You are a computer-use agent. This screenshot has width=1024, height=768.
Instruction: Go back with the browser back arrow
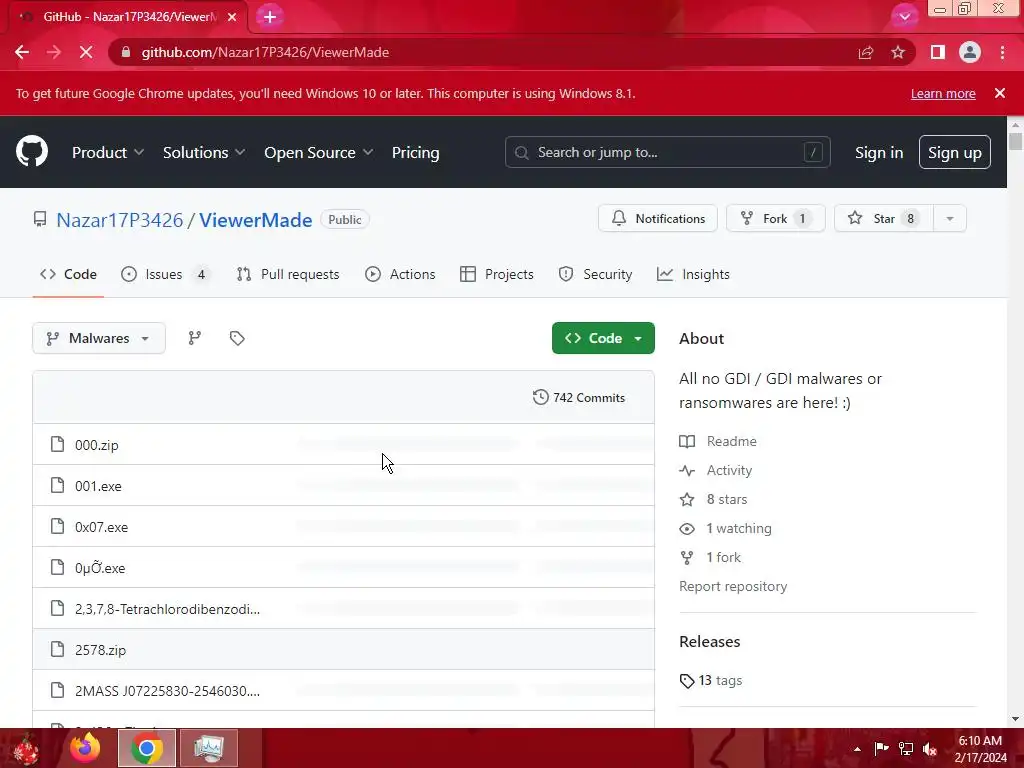(x=22, y=52)
